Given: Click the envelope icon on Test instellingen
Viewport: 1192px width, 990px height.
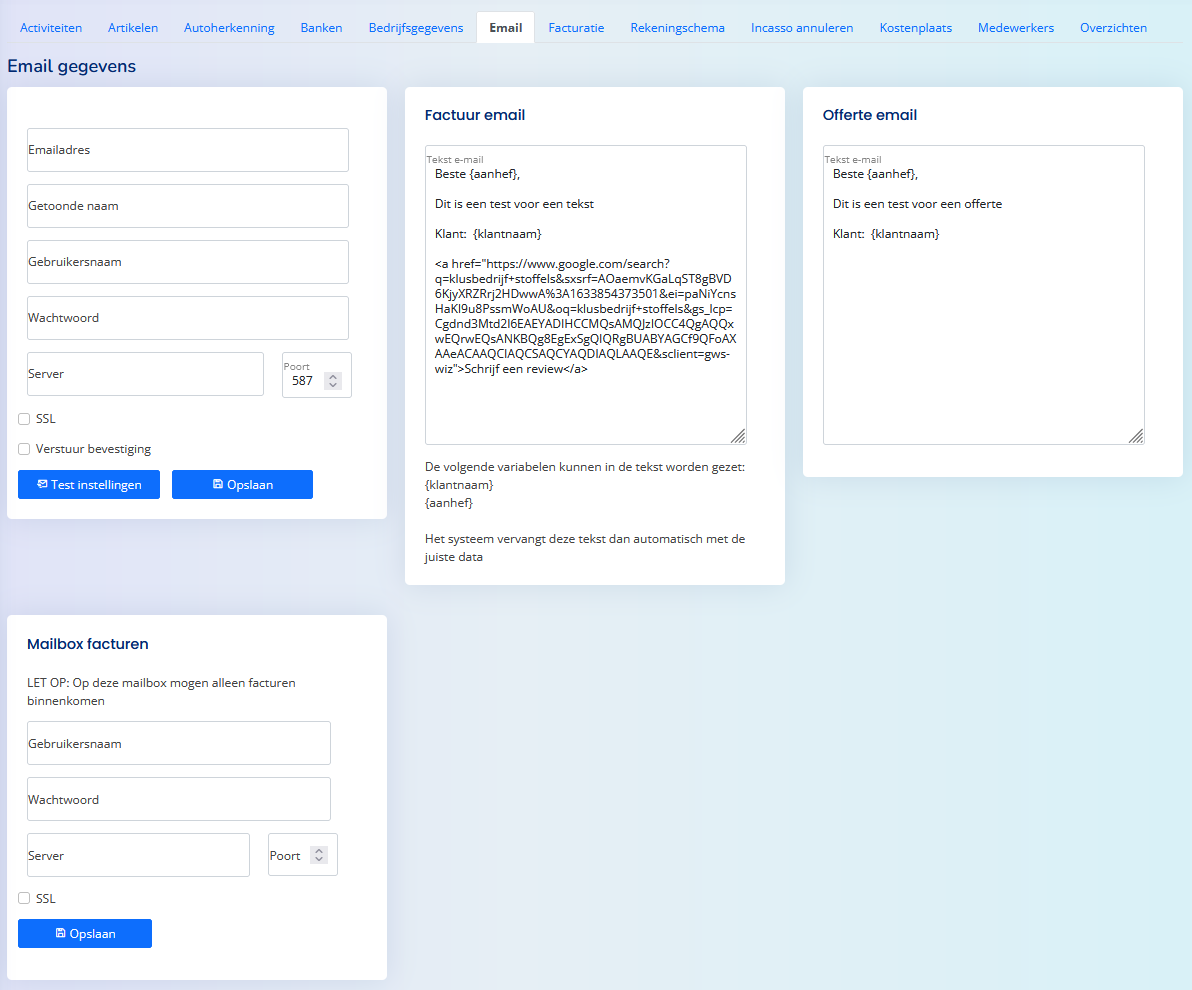Looking at the screenshot, I should coord(43,484).
